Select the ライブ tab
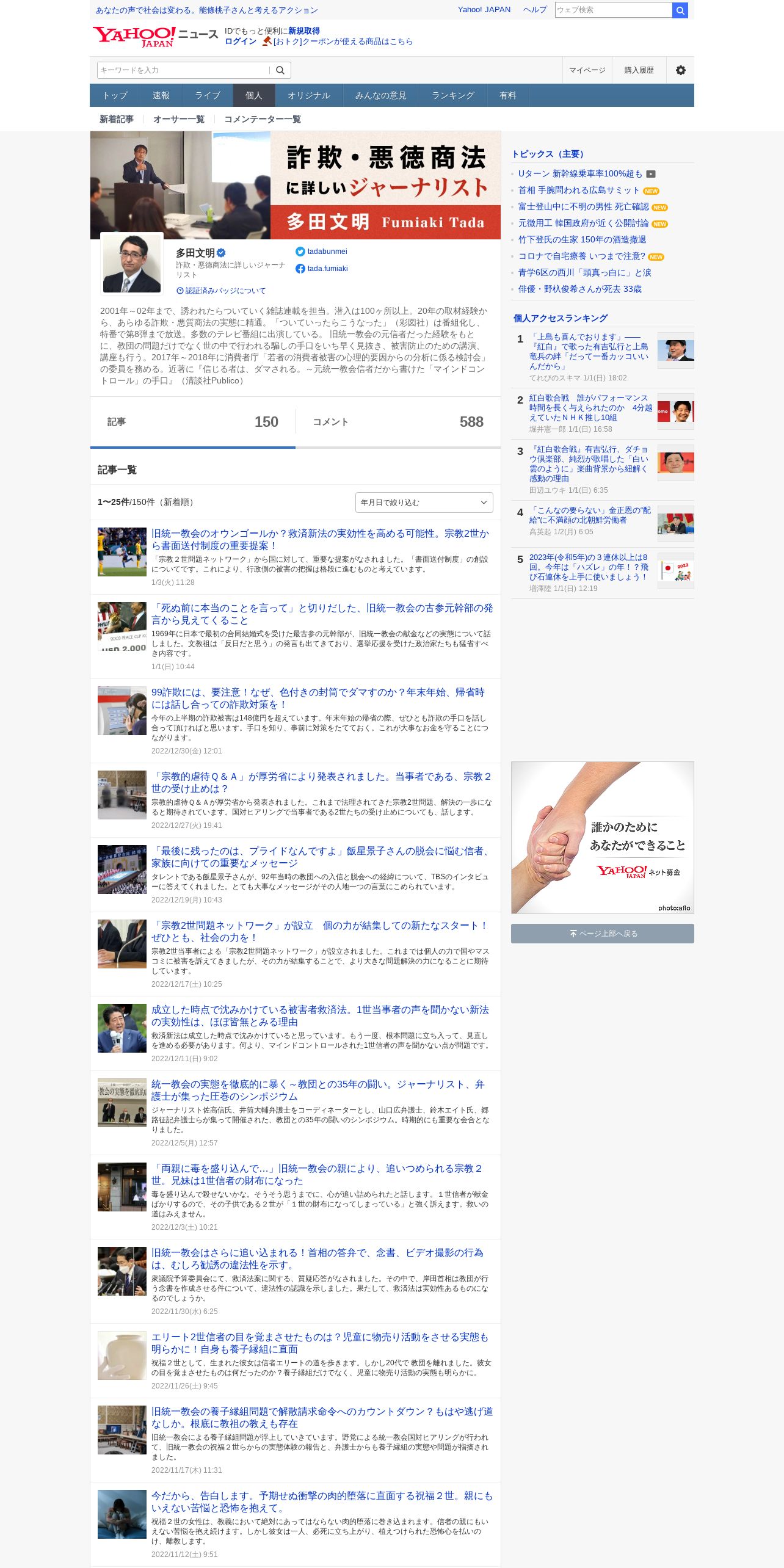Screen dimensions: 784x1568 [x=208, y=95]
